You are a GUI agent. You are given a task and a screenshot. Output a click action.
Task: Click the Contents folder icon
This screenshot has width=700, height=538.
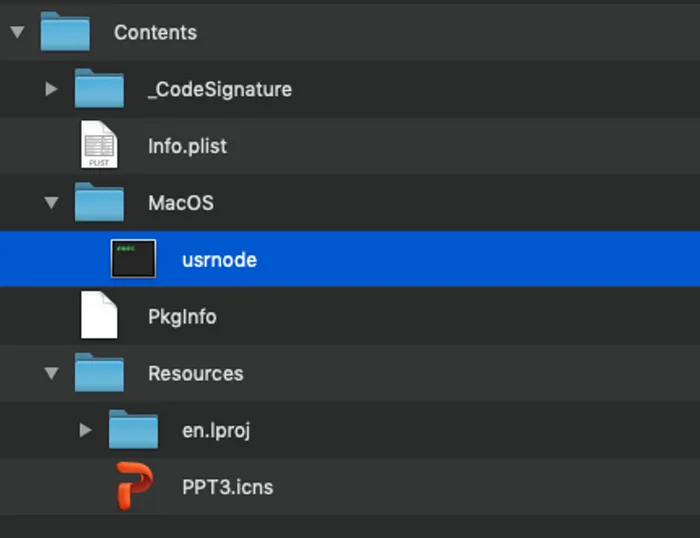click(x=65, y=32)
